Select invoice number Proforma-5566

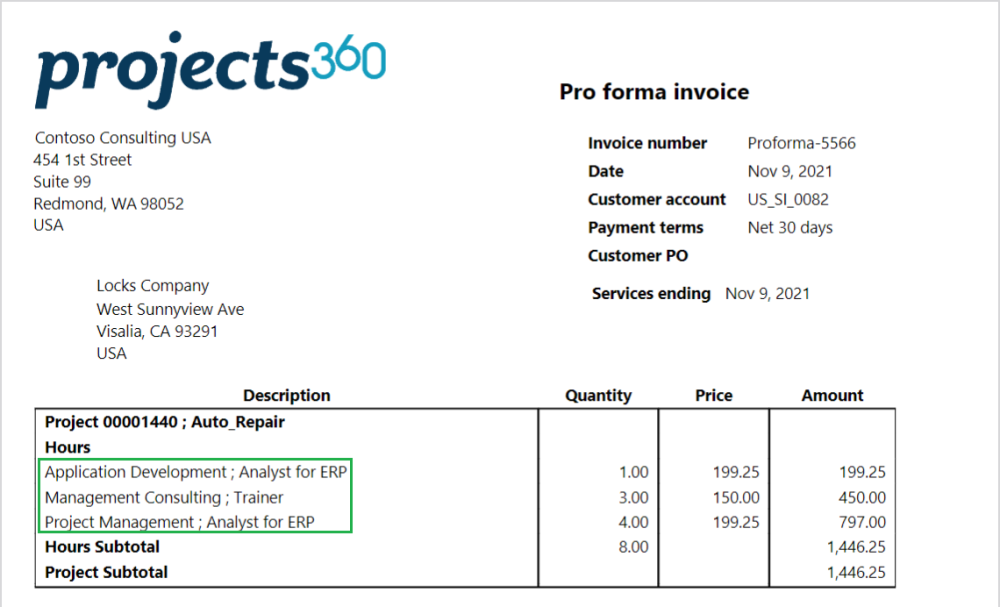(x=801, y=143)
